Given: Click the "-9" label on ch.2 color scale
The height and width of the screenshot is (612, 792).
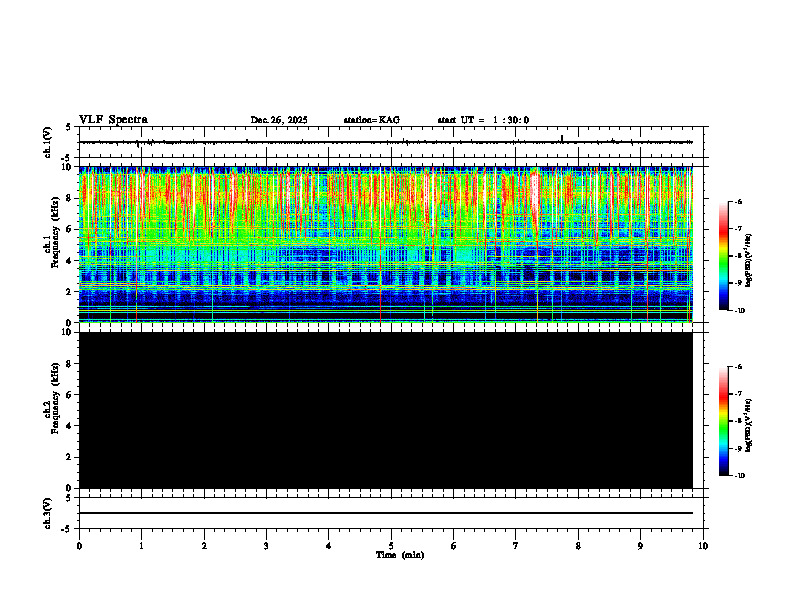Looking at the screenshot, I should (x=738, y=448).
